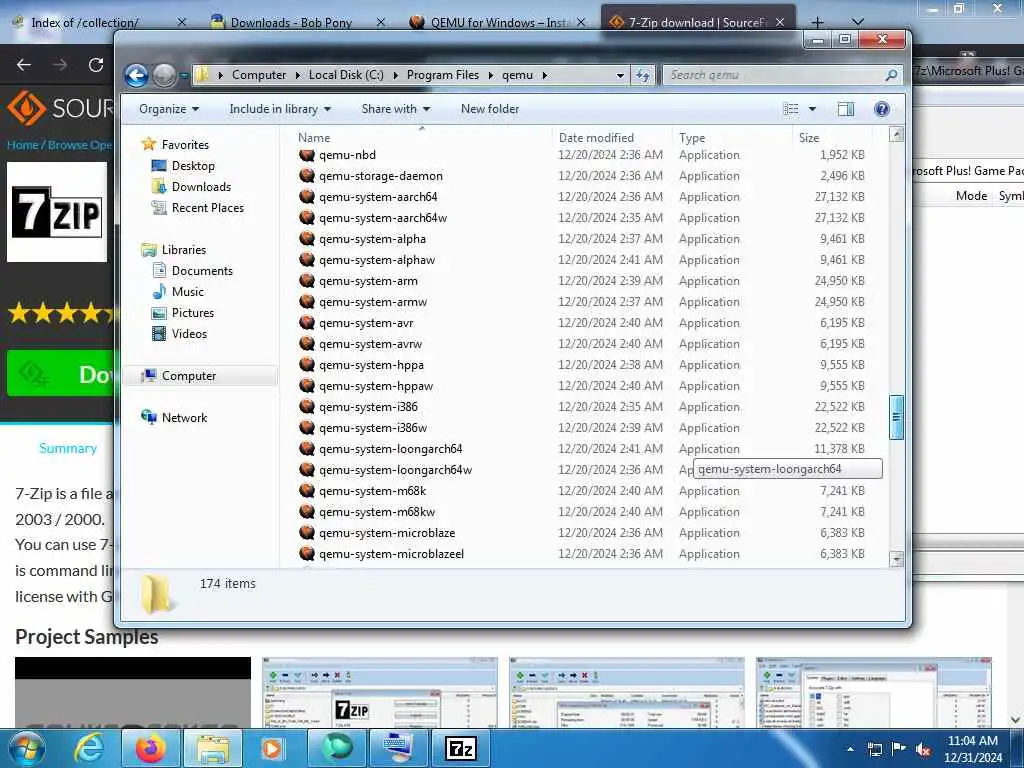The image size is (1024, 768).
Task: Open the Share with dropdown
Action: pyautogui.click(x=395, y=109)
